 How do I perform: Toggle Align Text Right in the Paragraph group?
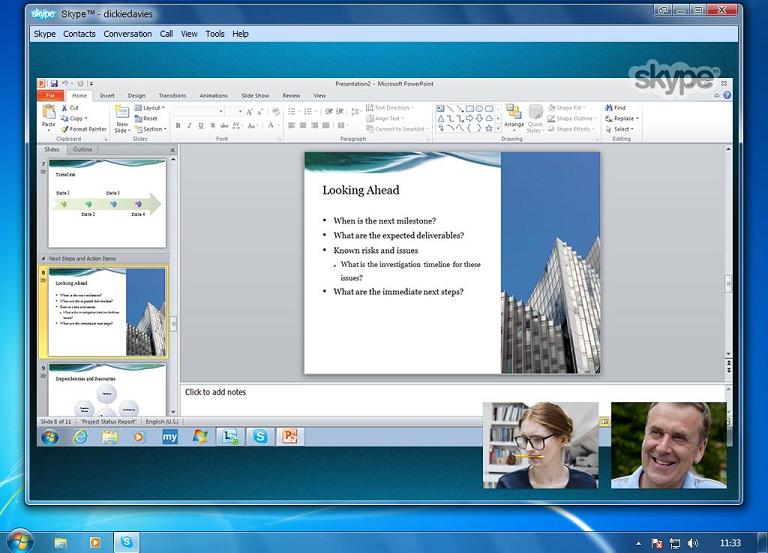click(314, 125)
